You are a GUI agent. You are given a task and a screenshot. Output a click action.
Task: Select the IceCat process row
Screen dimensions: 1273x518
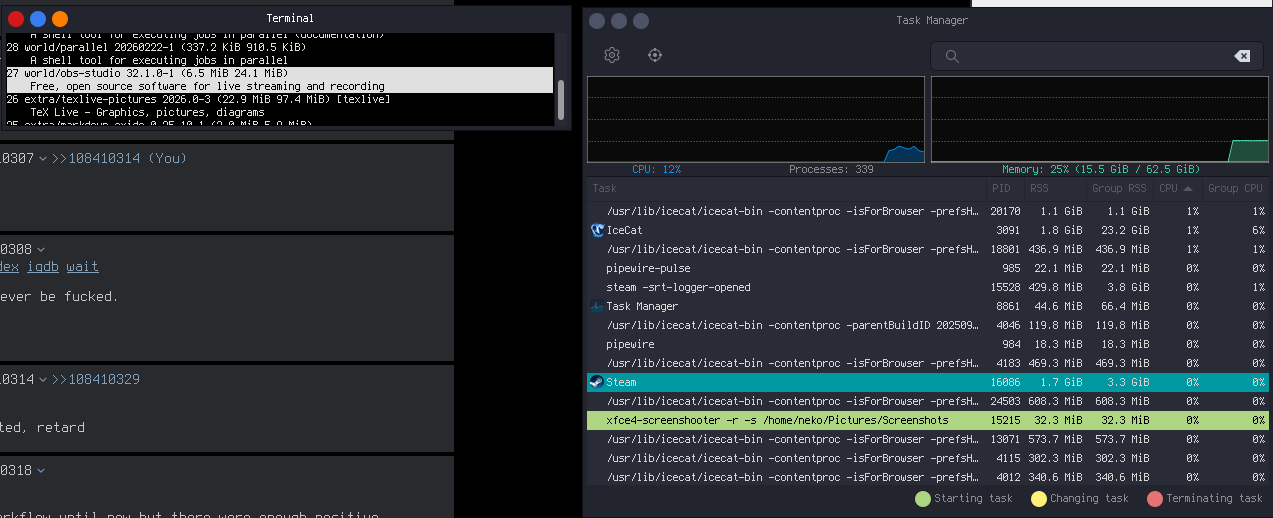coord(928,230)
